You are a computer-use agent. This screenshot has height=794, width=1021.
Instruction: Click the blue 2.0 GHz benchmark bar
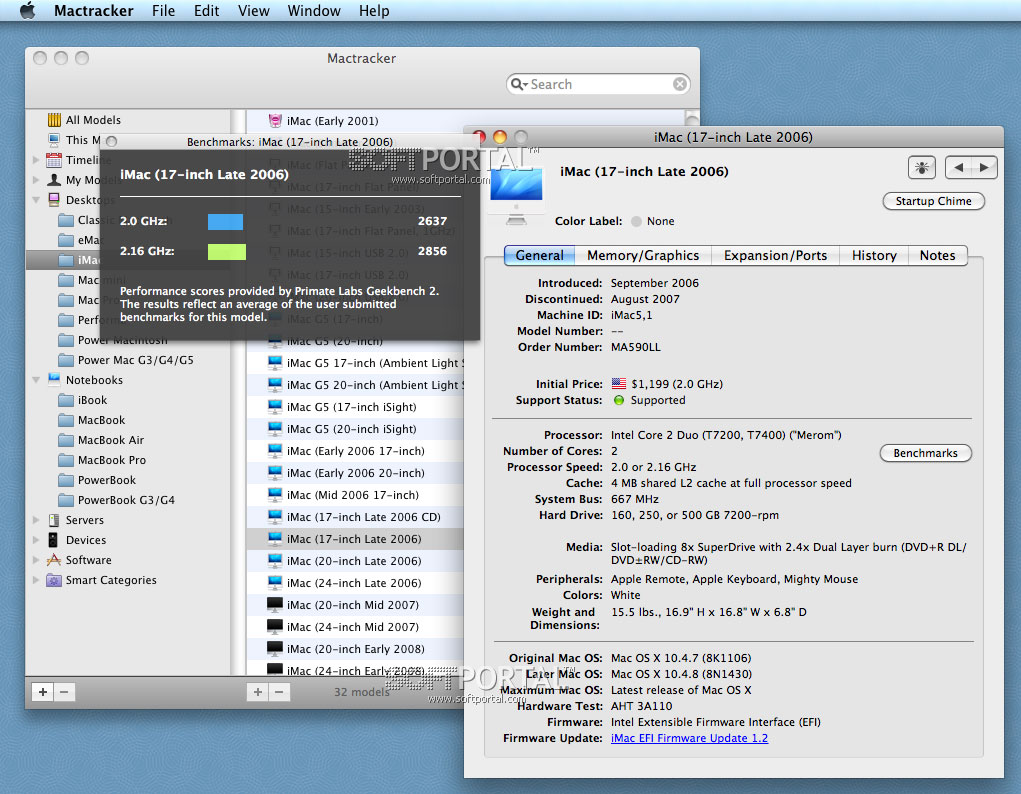point(225,221)
